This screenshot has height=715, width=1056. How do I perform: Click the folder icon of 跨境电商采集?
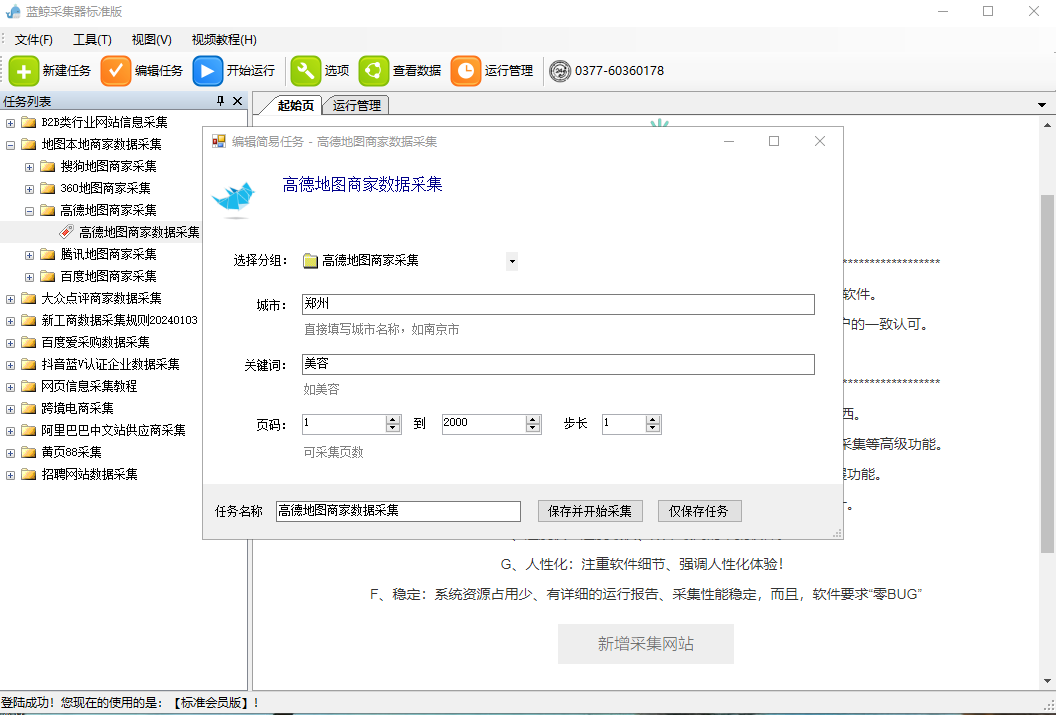(28, 409)
